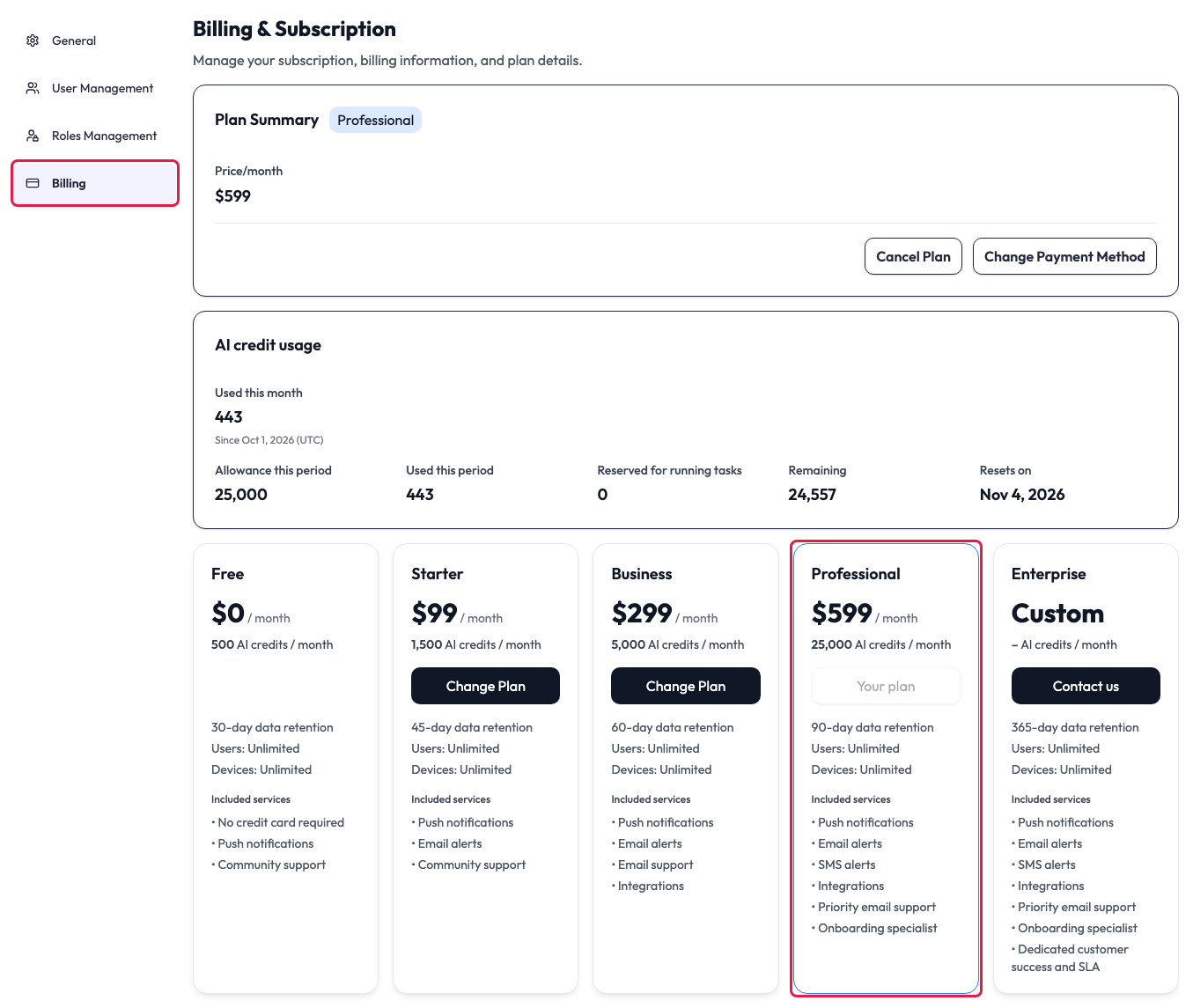Click the Free plan title

tap(227, 574)
